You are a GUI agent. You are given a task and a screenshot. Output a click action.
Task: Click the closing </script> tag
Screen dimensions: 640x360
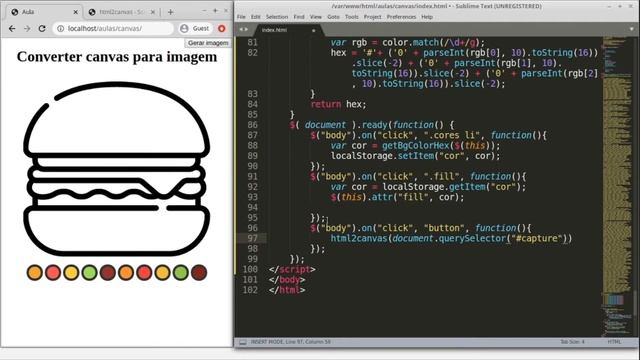tap(292, 269)
